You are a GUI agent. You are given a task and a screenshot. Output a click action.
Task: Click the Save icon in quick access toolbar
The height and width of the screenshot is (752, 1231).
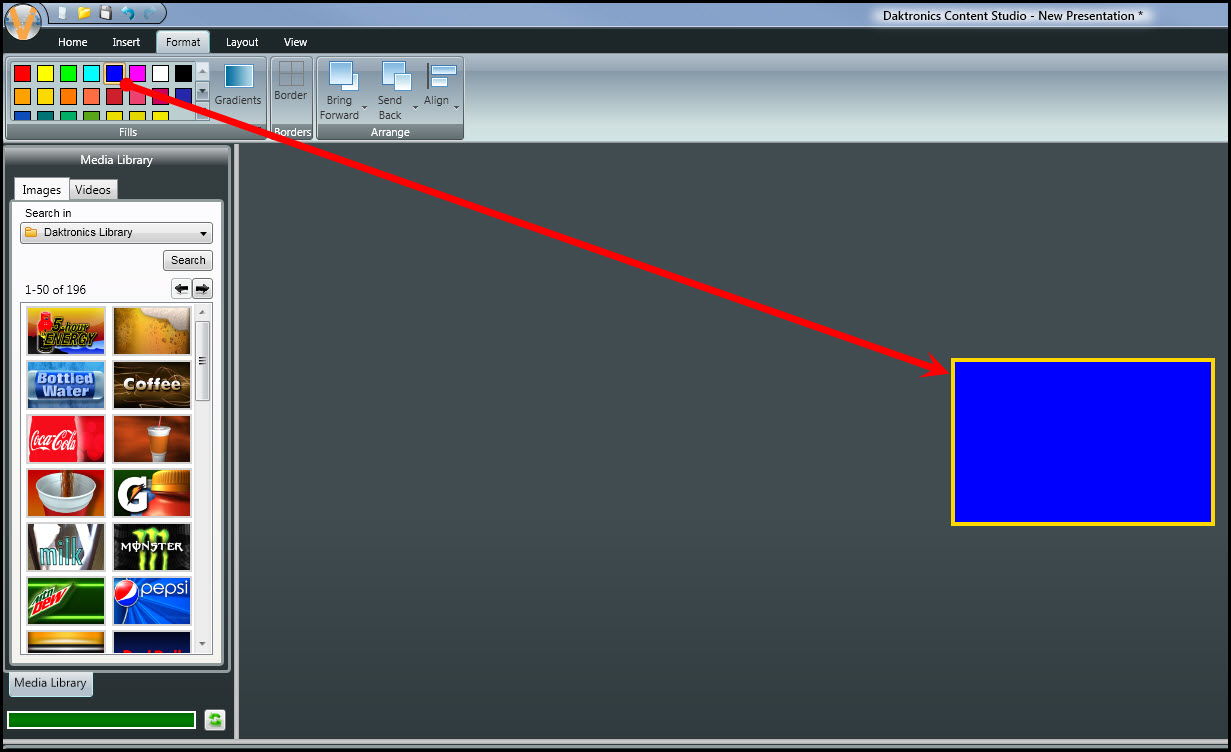106,13
